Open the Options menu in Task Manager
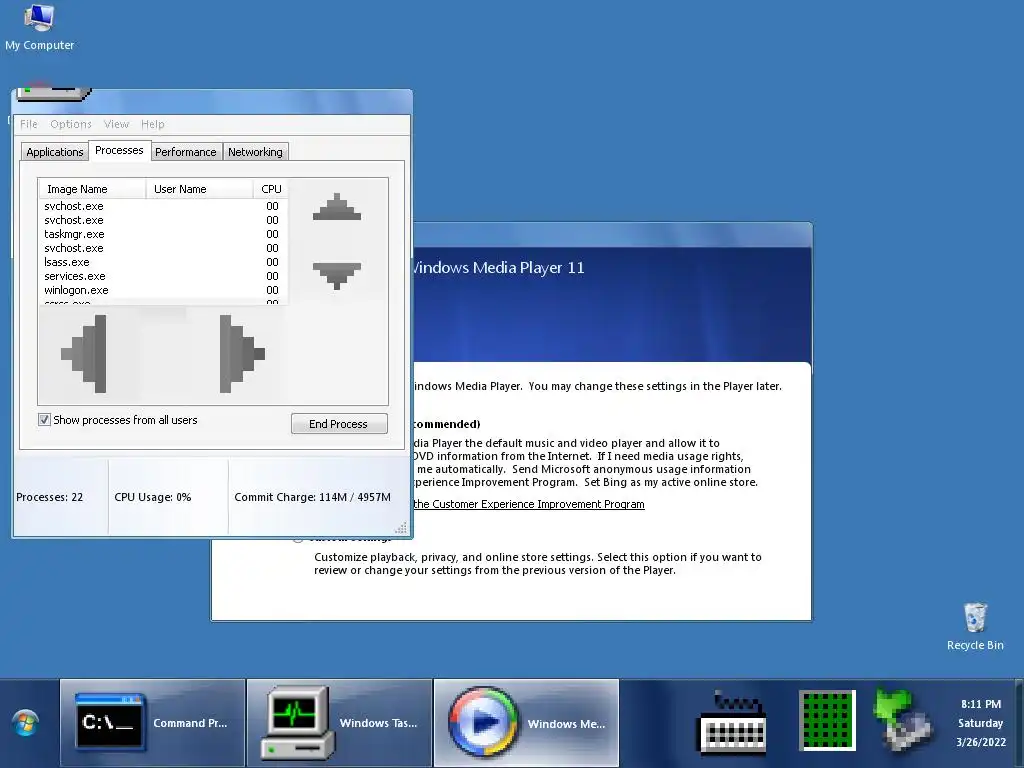Viewport: 1024px width, 768px height. tap(71, 124)
